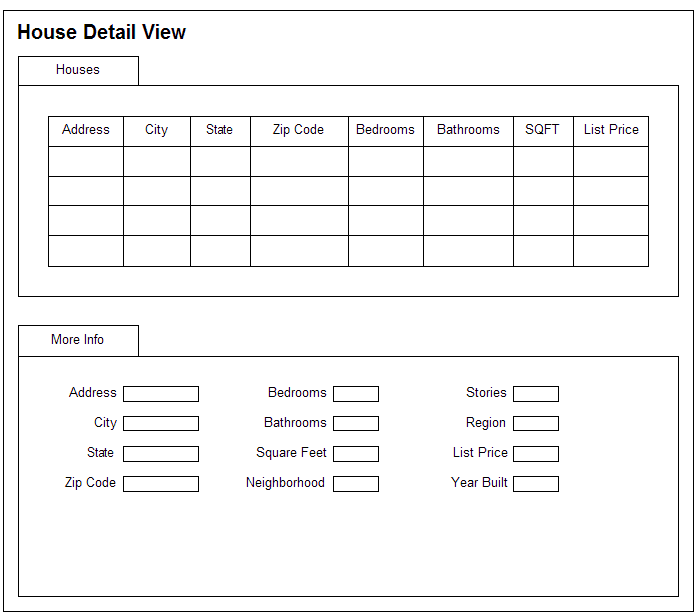Click the Bathrooms column header in the table

click(x=468, y=131)
